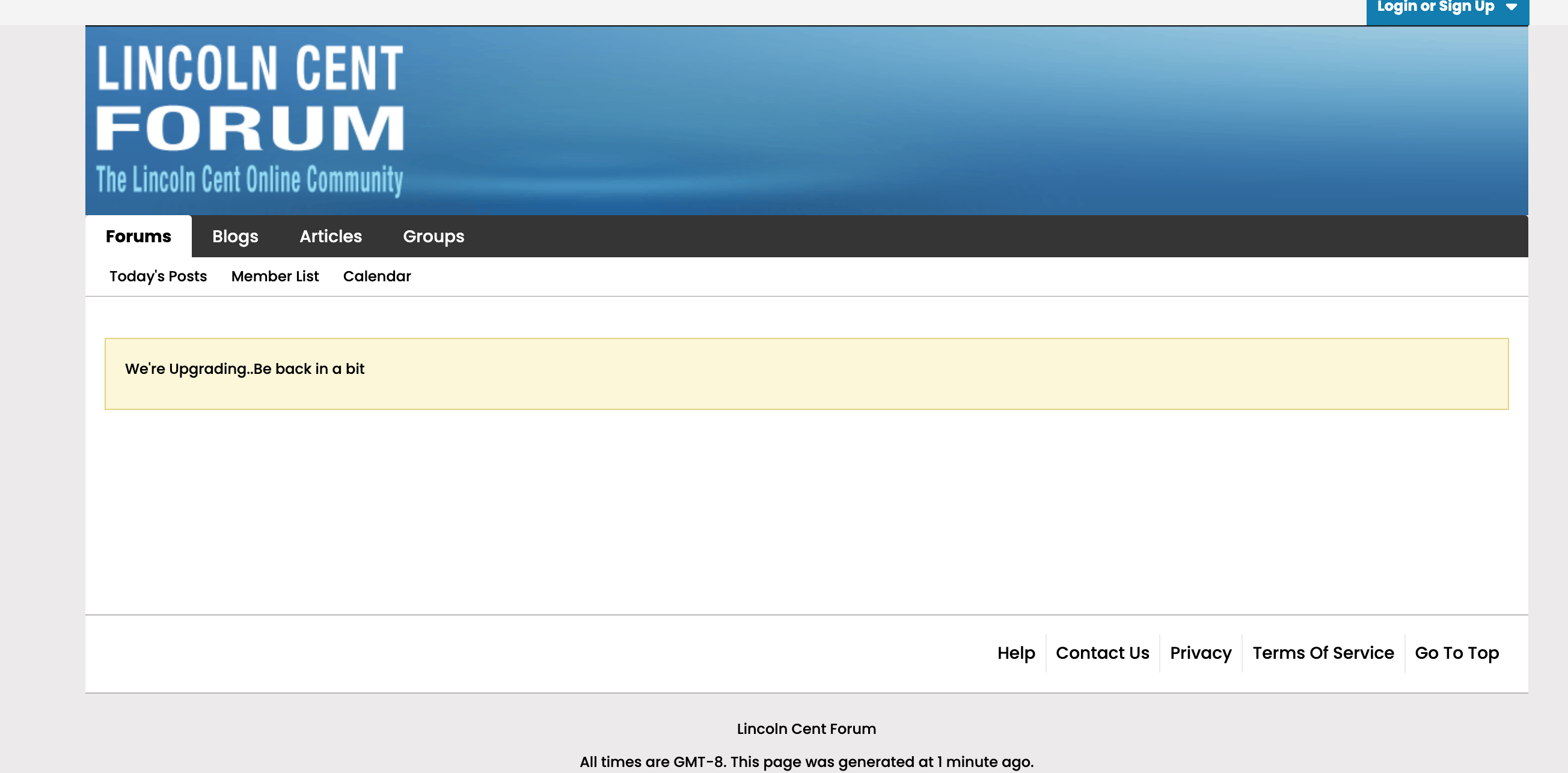The image size is (1568, 773).
Task: Click the Help footer link
Action: pyautogui.click(x=1016, y=653)
